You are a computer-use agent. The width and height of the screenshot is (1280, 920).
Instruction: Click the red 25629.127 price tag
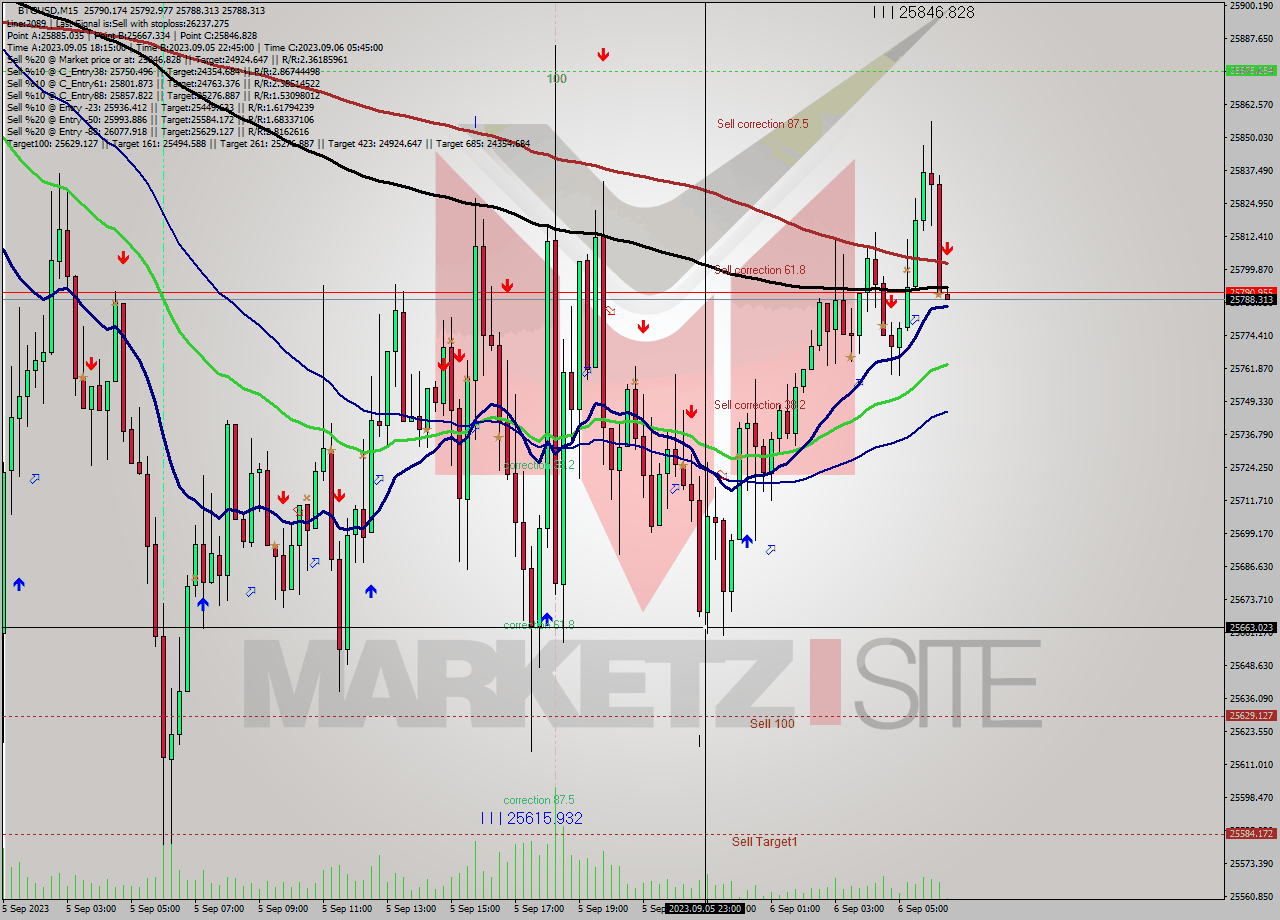[x=1251, y=716]
